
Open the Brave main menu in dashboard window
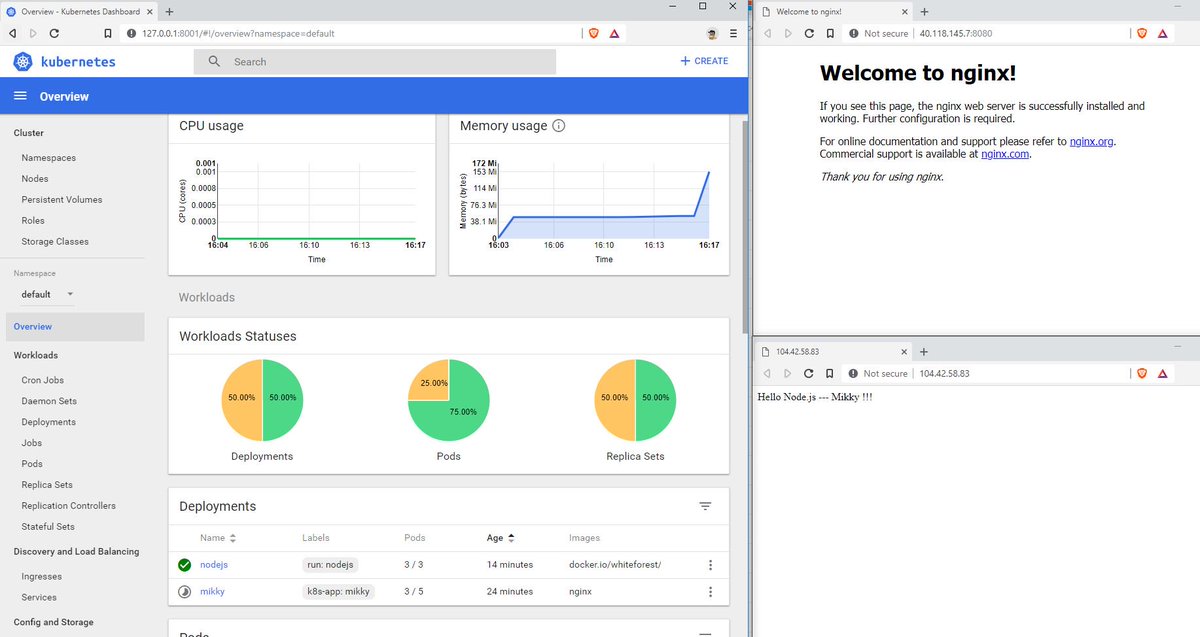pos(733,33)
